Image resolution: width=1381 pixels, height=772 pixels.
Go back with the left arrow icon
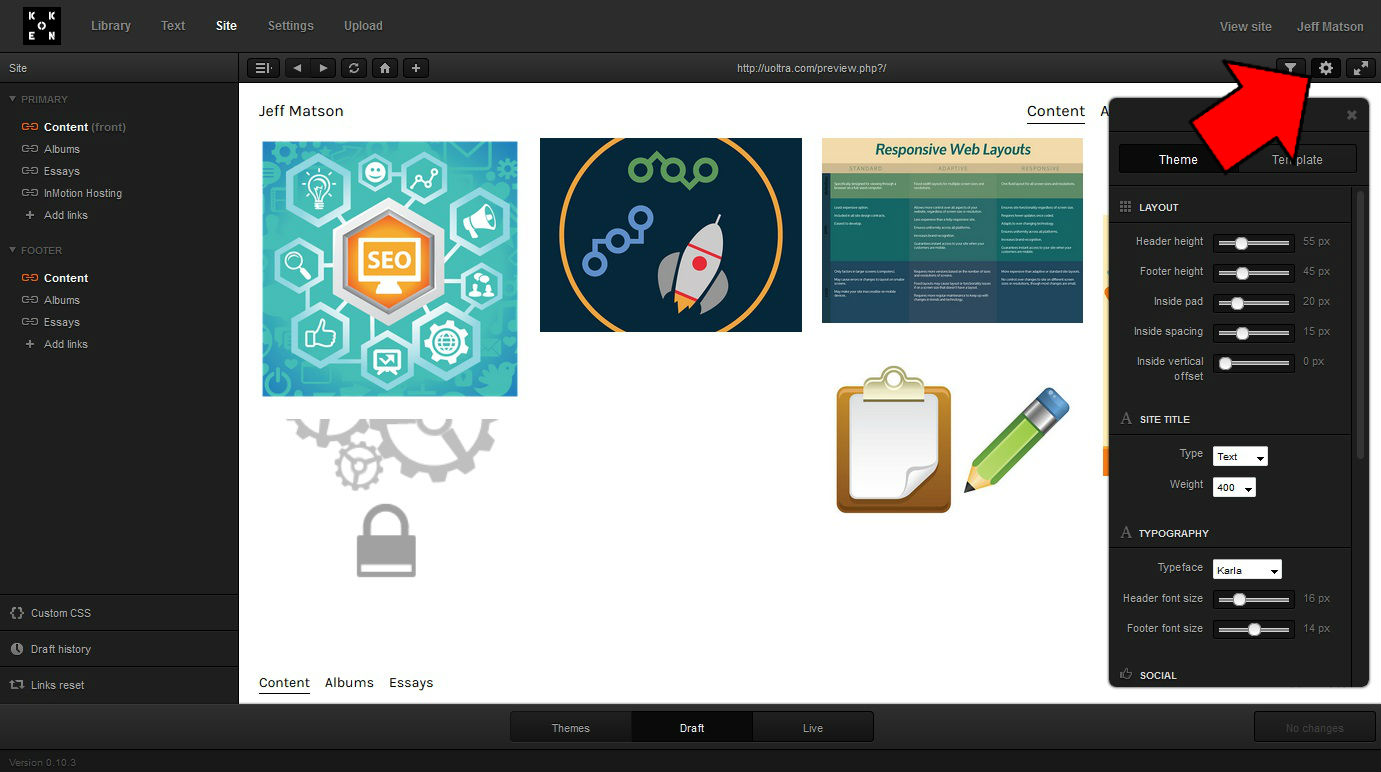coord(297,68)
